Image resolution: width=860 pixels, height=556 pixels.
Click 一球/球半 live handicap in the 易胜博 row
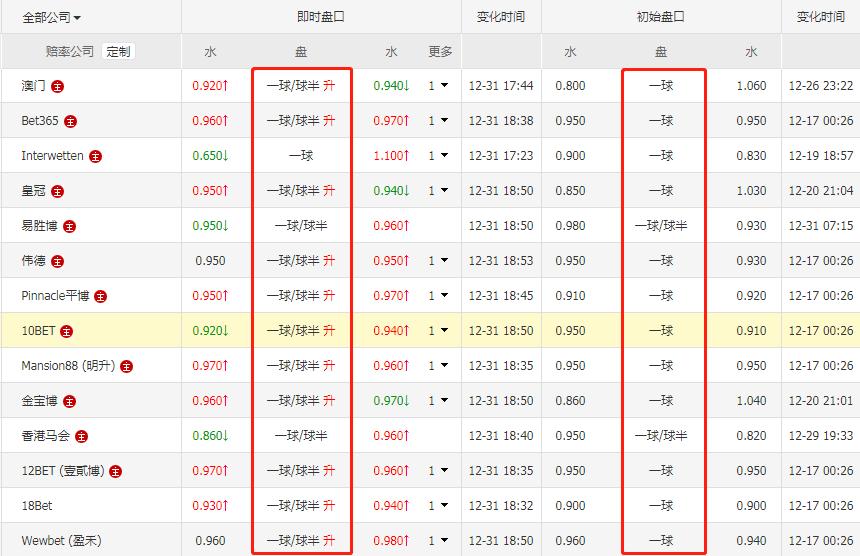coord(301,225)
